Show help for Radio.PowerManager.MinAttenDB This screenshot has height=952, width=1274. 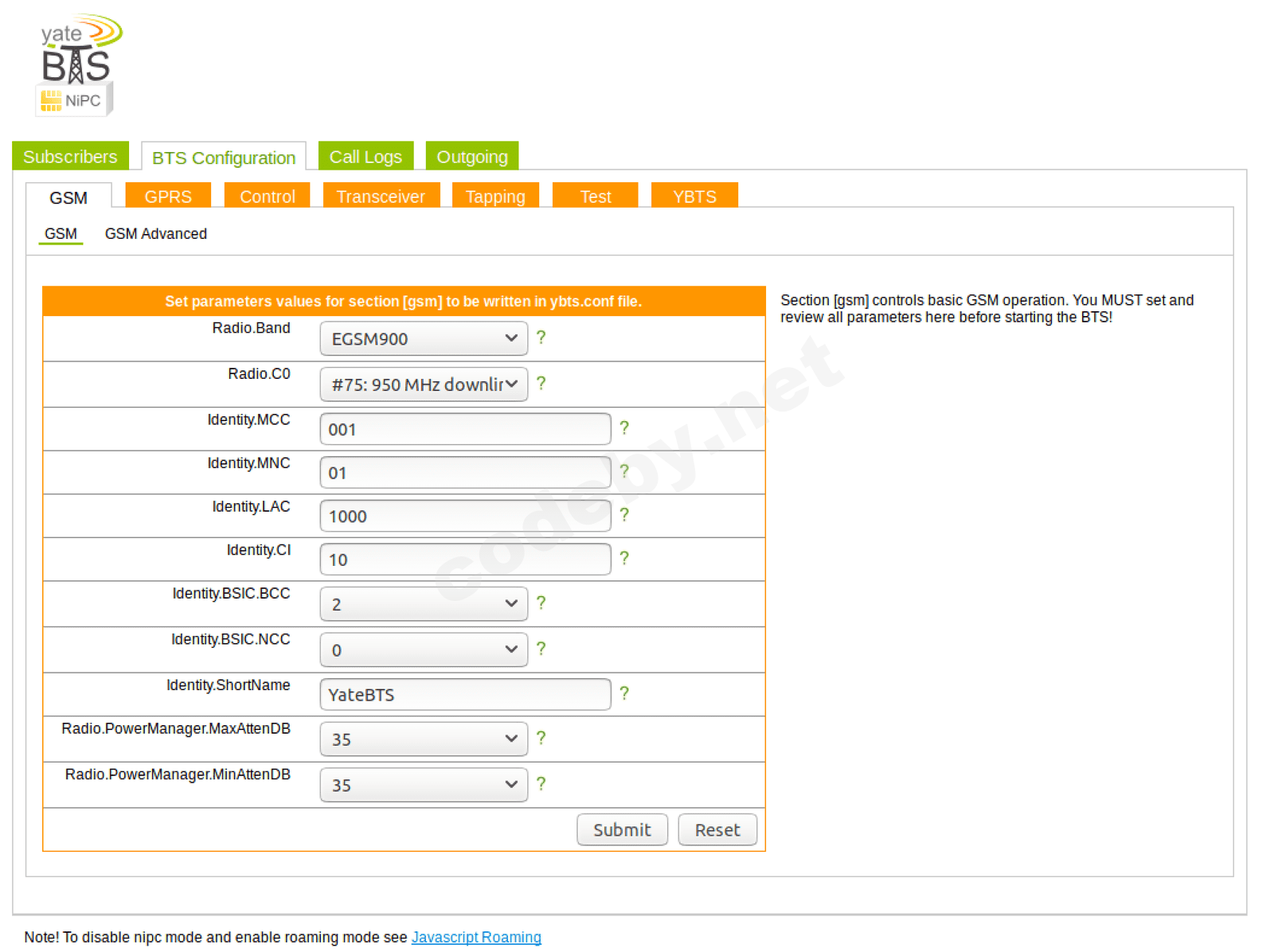tap(541, 784)
